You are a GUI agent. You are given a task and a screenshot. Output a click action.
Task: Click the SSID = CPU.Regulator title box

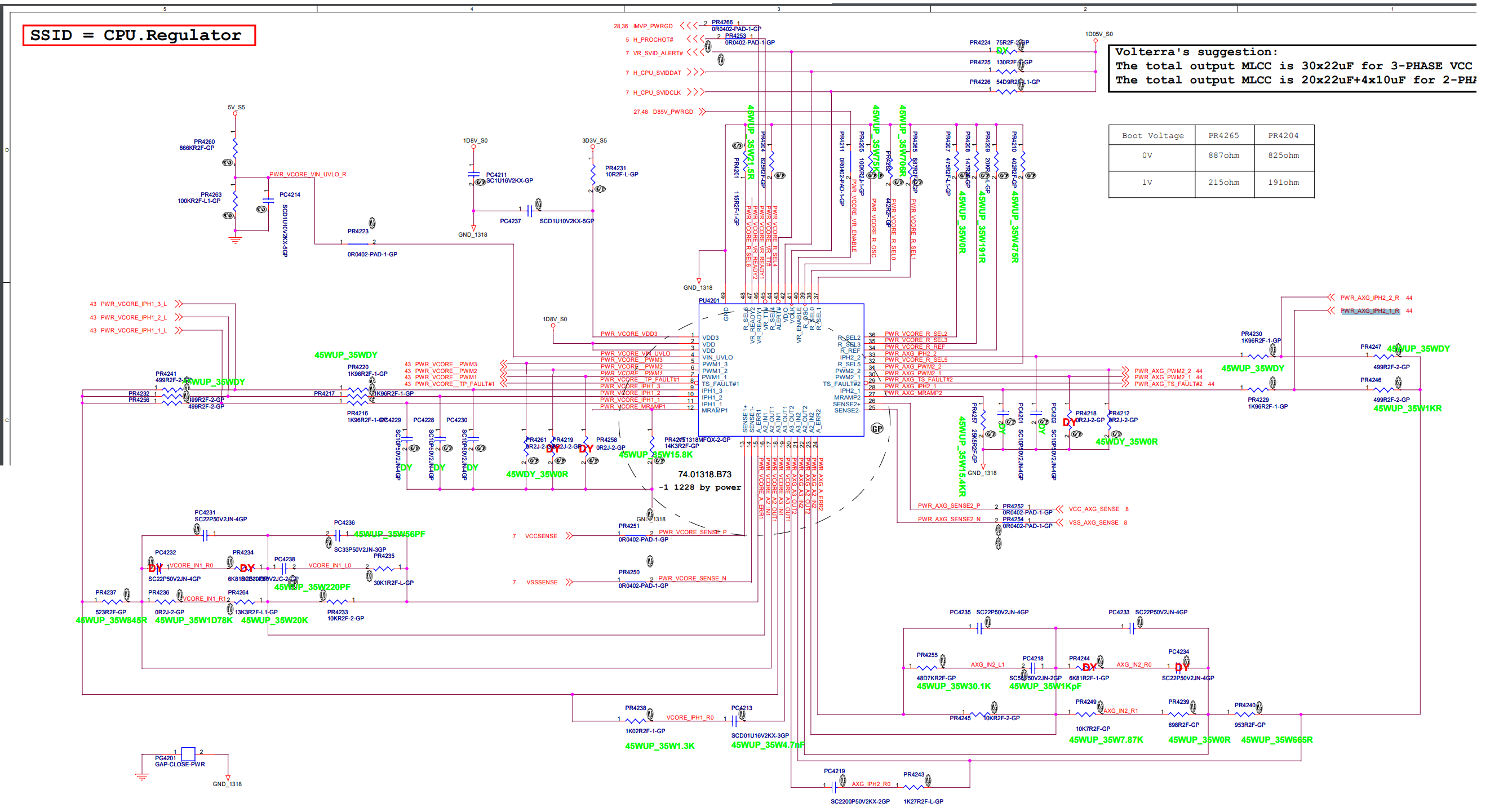pyautogui.click(x=139, y=35)
